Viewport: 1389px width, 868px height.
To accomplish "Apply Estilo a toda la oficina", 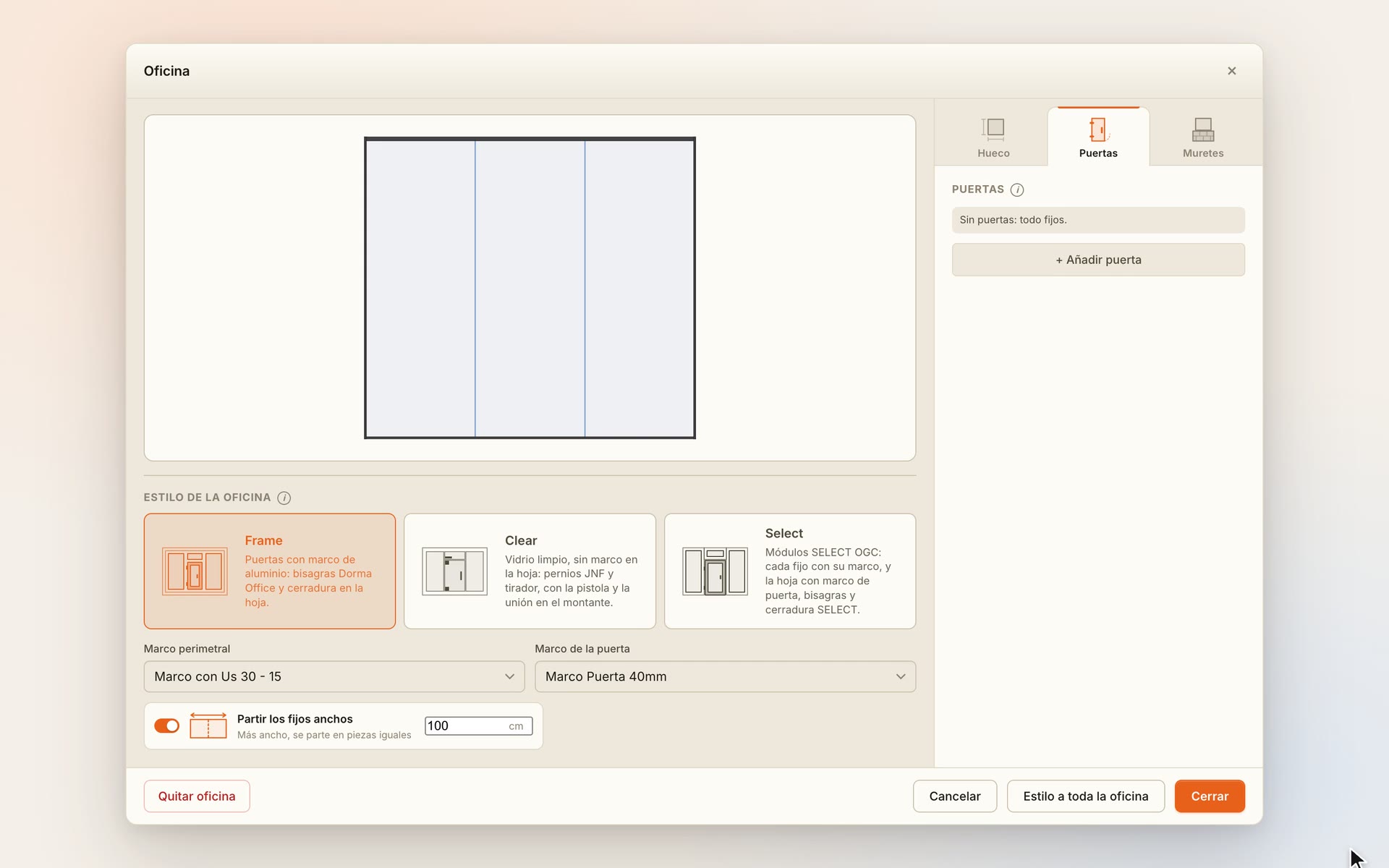I will point(1086,796).
